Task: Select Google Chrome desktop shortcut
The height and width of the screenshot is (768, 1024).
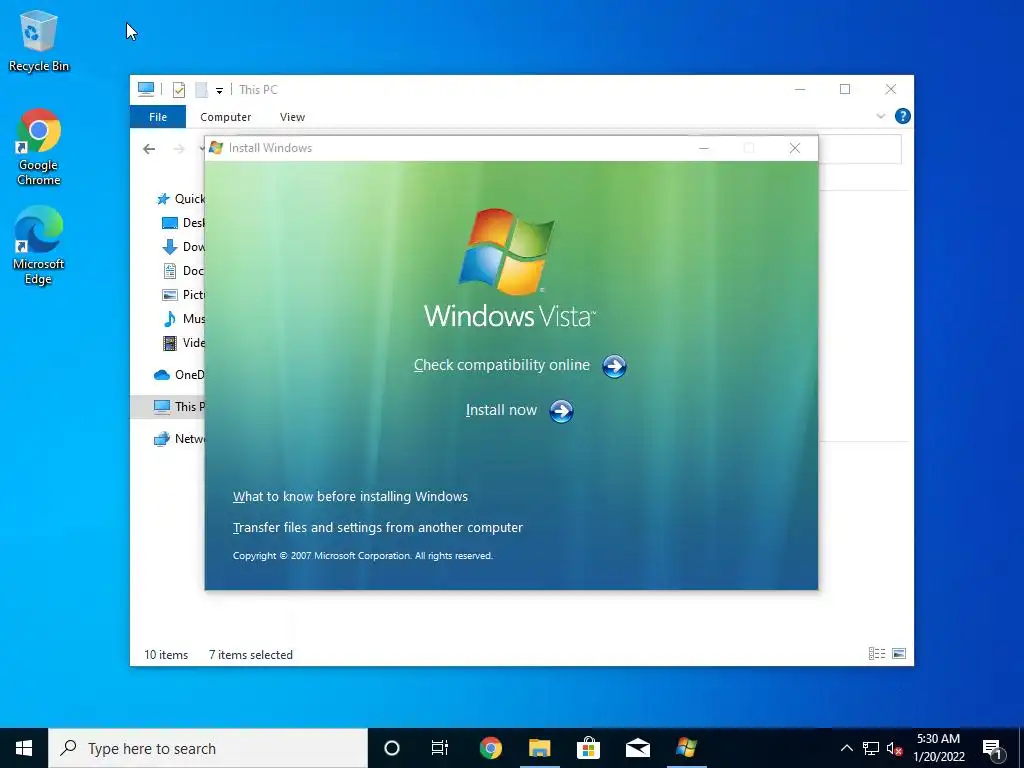Action: (39, 148)
